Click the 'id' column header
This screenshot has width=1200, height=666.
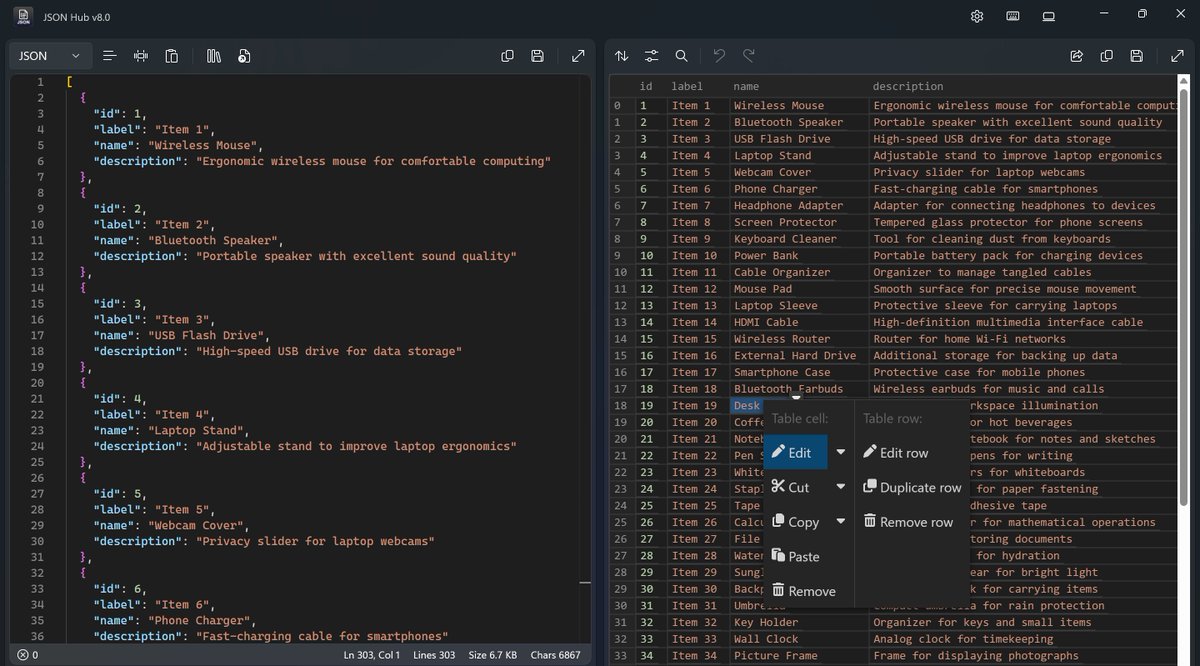(646, 87)
